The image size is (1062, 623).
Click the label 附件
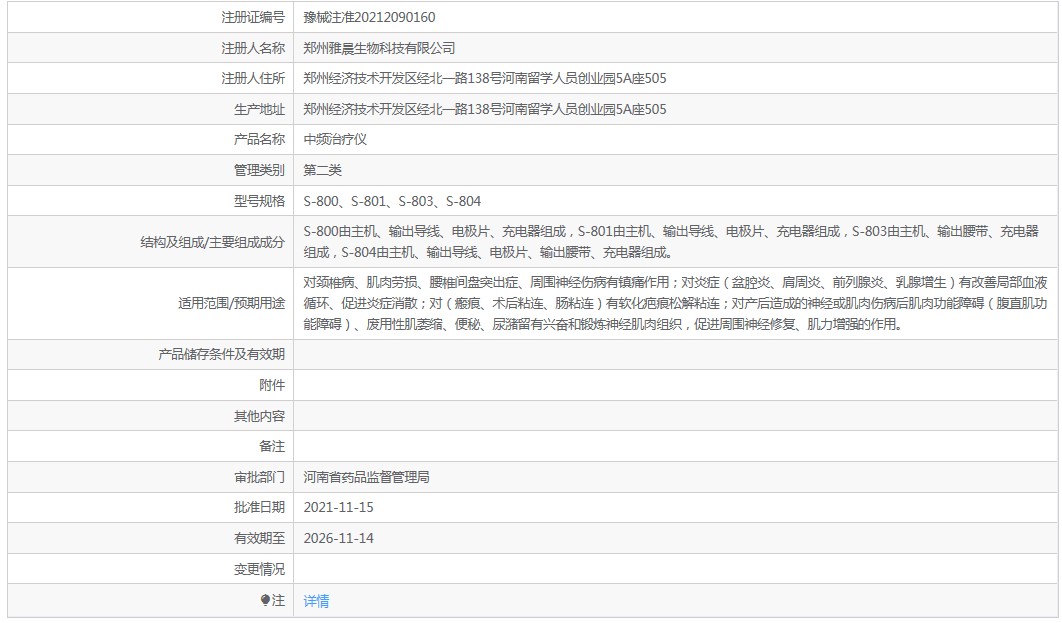click(x=272, y=385)
